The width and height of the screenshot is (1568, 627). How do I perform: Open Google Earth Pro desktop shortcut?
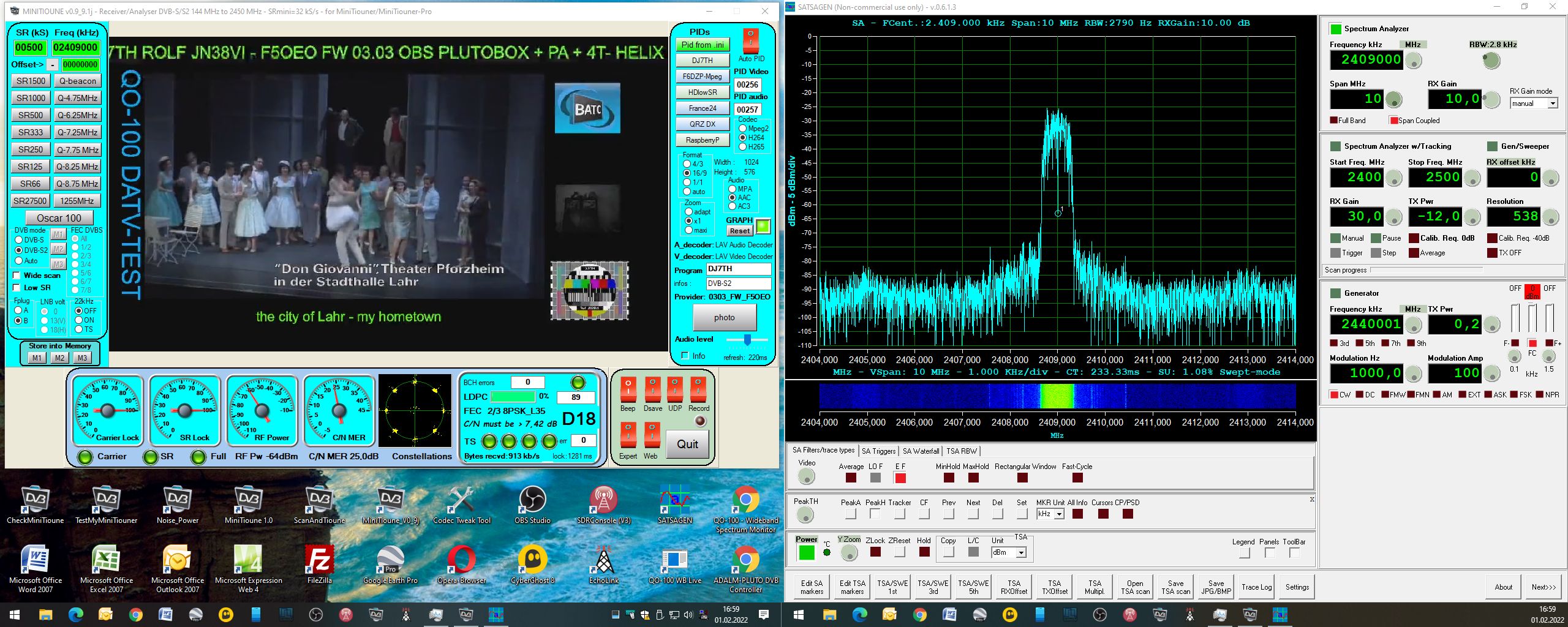click(390, 560)
